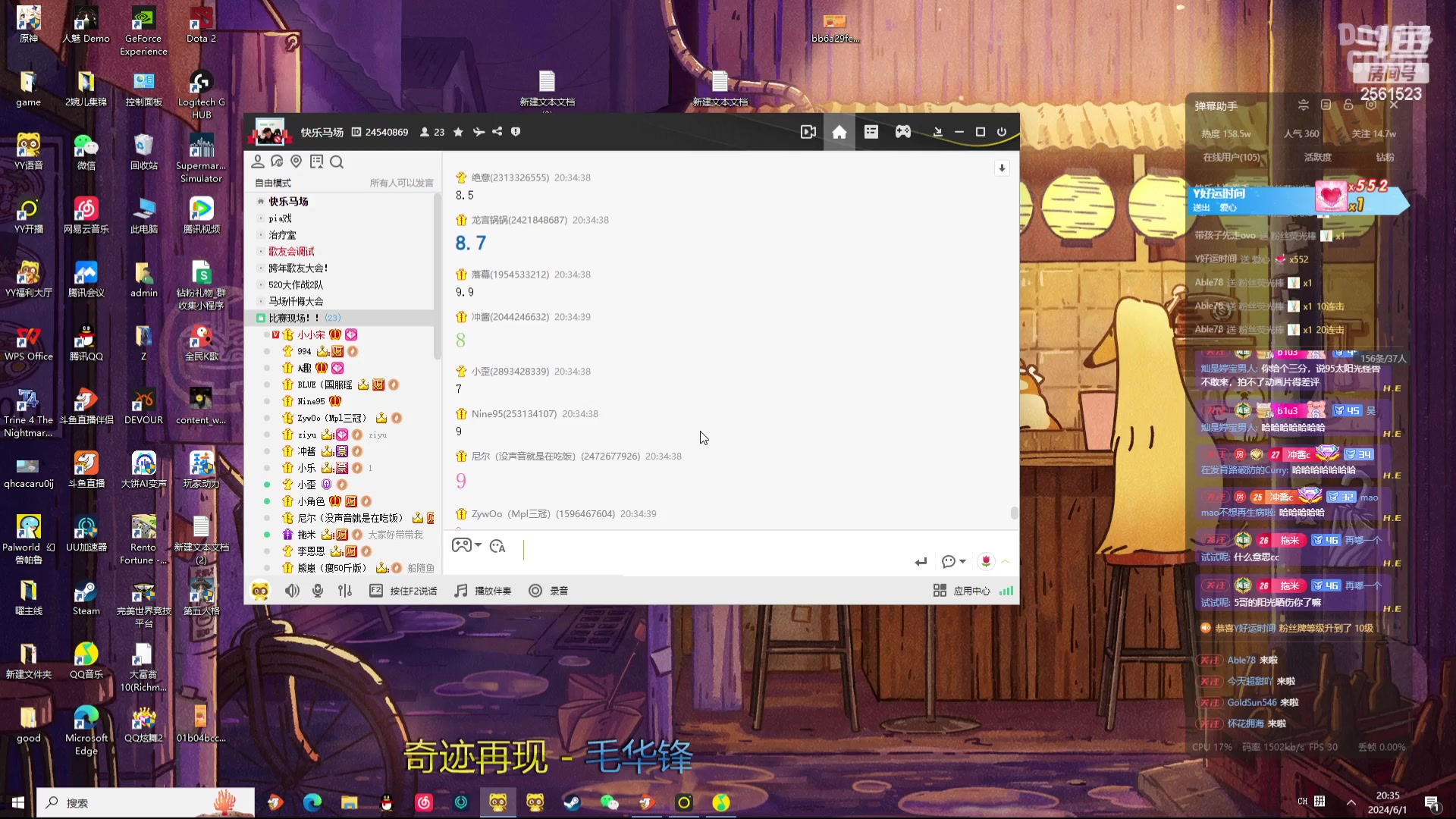
Task: Select the 歌友会调试 sub-channel
Action: pyautogui.click(x=291, y=251)
